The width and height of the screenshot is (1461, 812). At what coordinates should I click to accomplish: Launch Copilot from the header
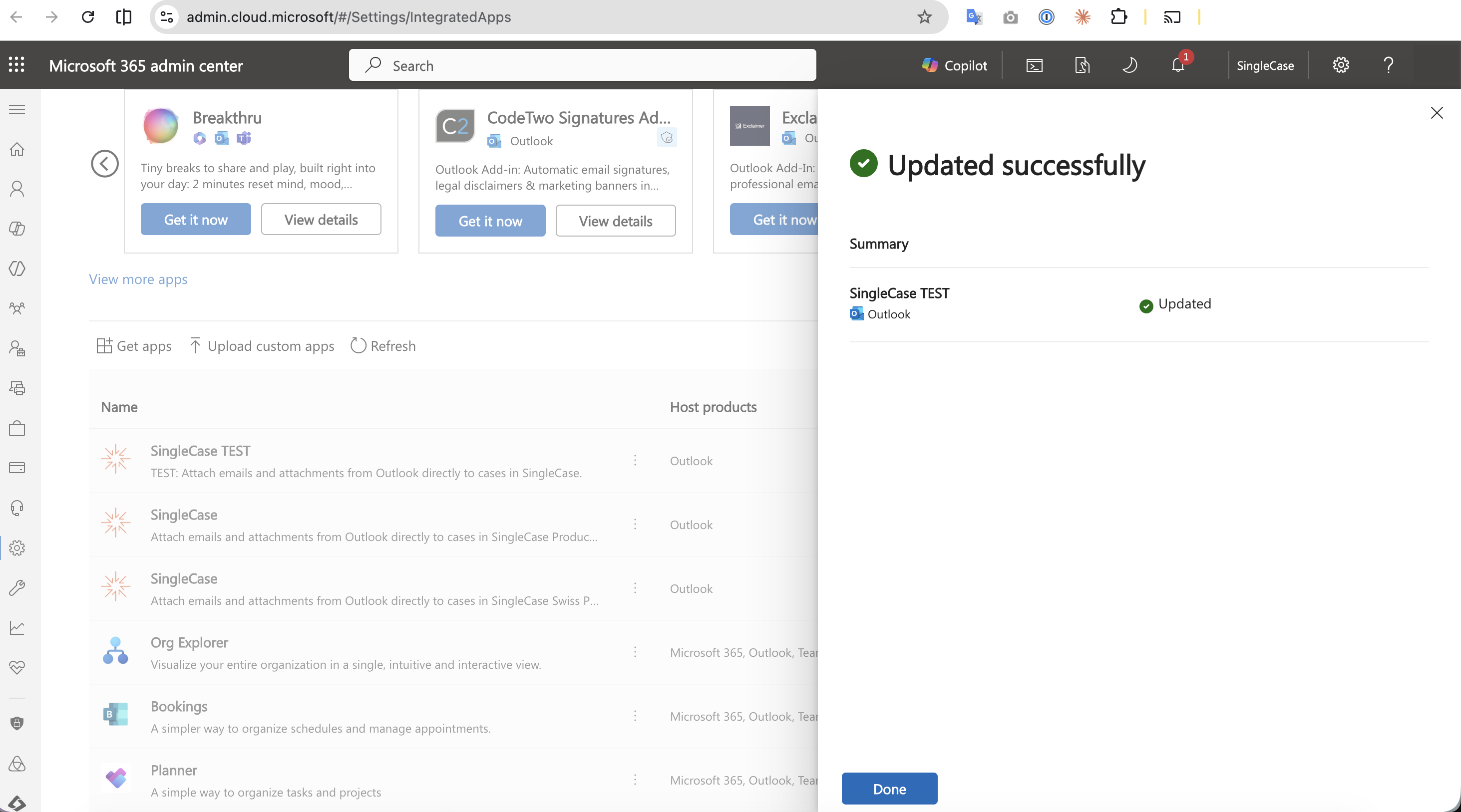955,65
